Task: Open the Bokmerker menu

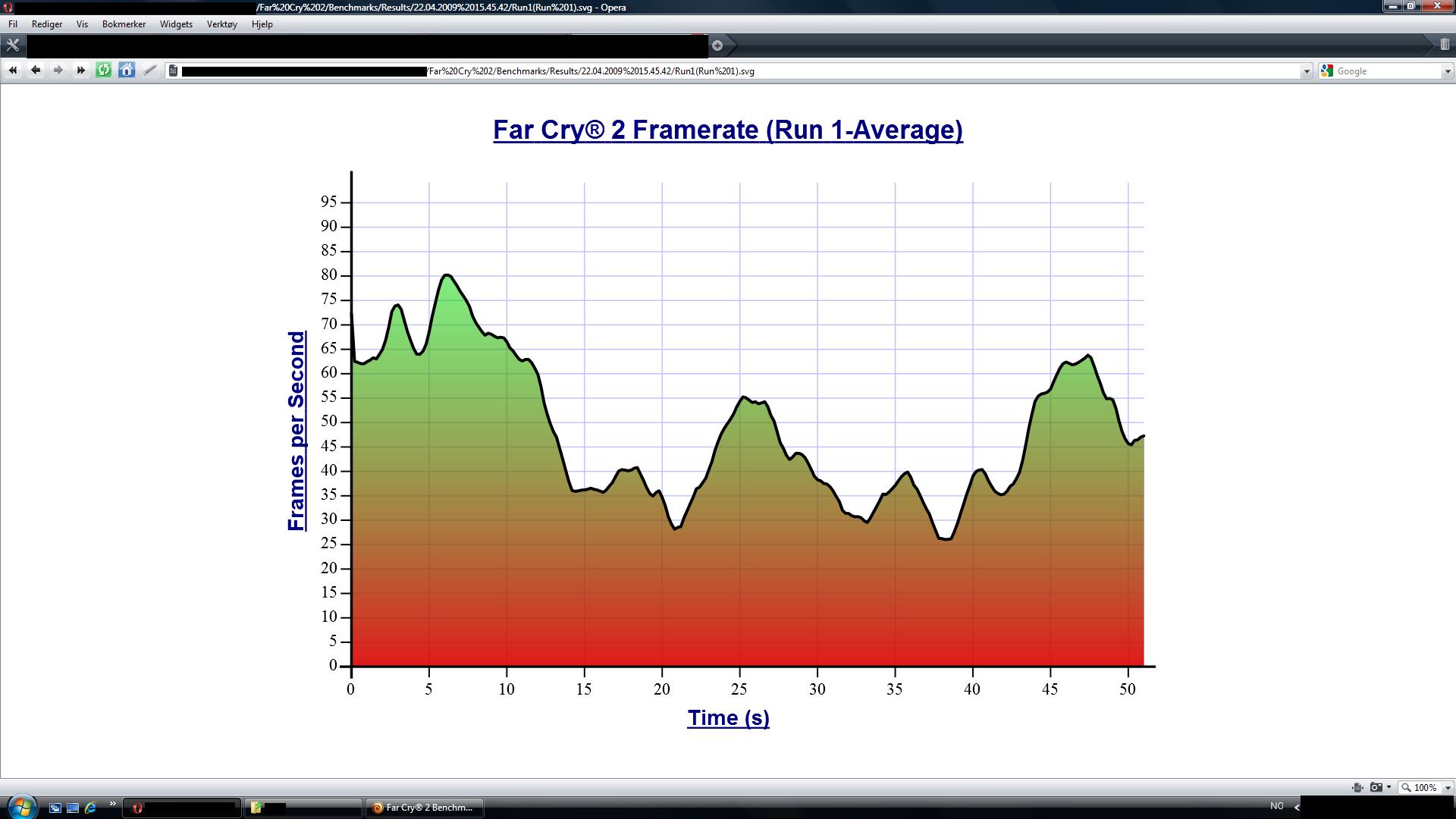Action: click(x=124, y=24)
